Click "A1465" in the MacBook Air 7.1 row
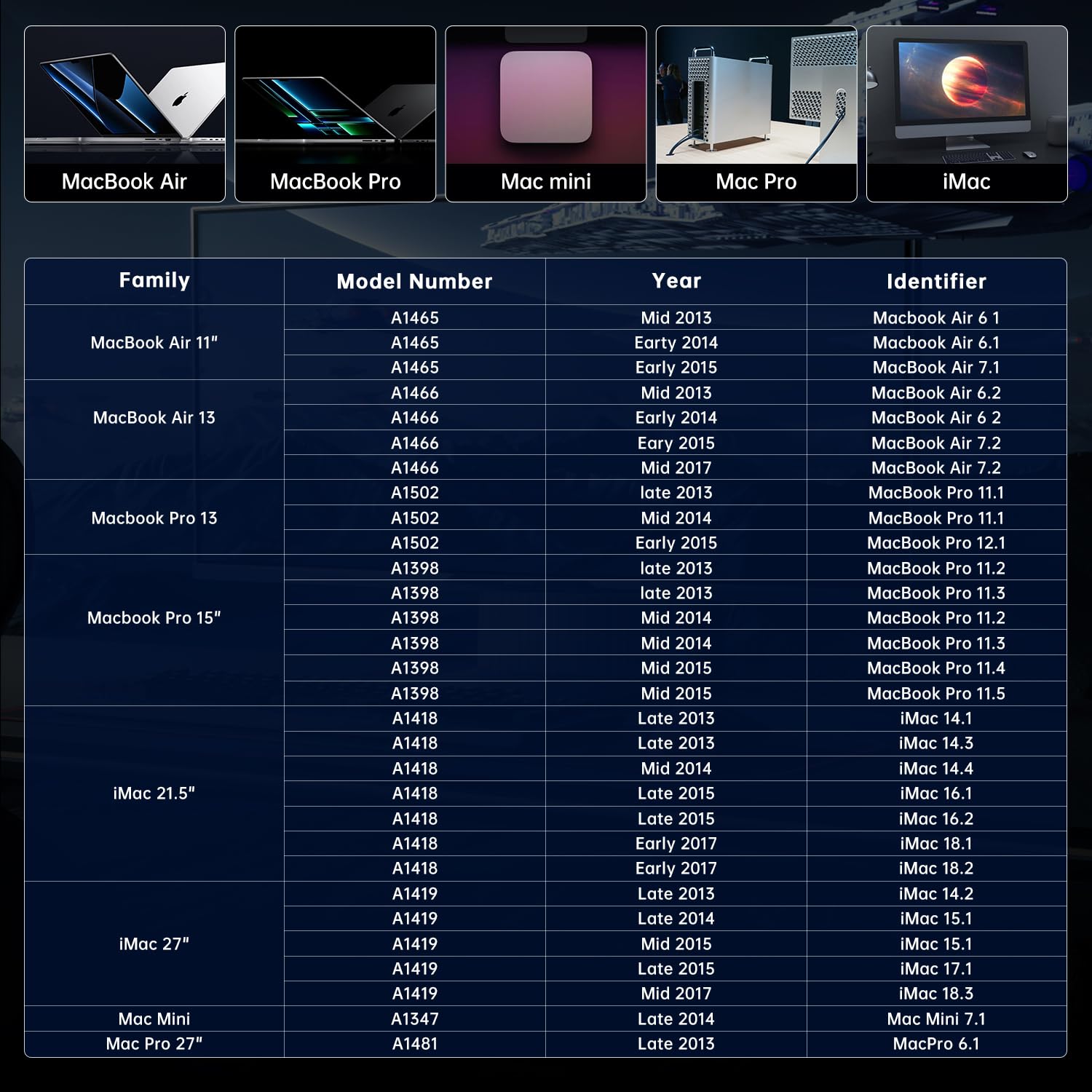The height and width of the screenshot is (1092, 1092). point(415,368)
